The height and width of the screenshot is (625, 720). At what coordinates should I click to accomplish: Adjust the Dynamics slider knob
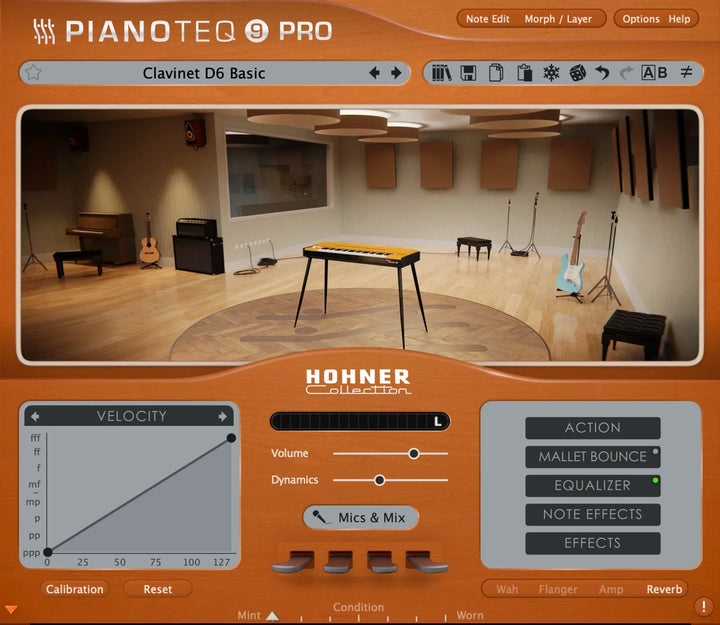379,480
